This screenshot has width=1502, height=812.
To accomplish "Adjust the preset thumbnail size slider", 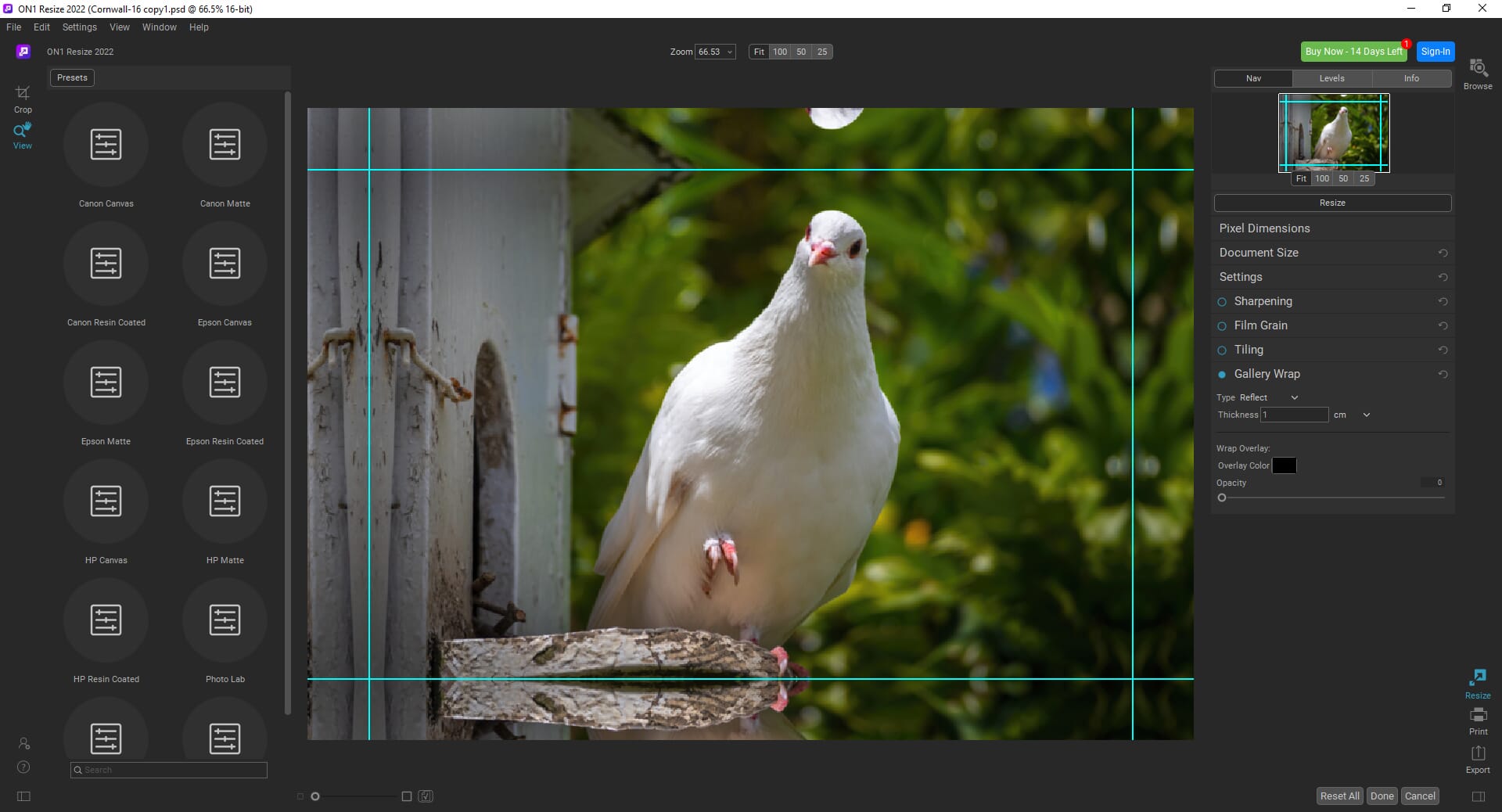I will [x=315, y=796].
